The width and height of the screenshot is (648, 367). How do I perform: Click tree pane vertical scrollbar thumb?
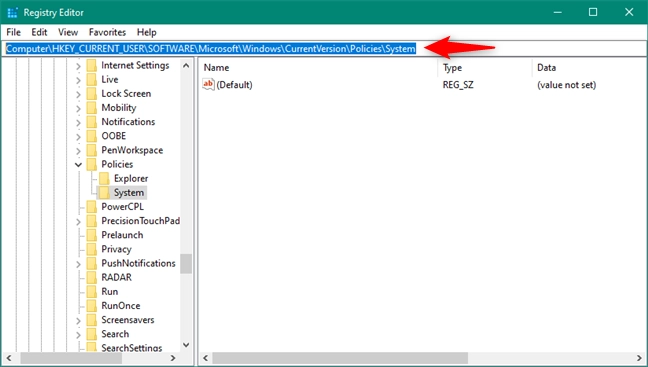[186, 264]
